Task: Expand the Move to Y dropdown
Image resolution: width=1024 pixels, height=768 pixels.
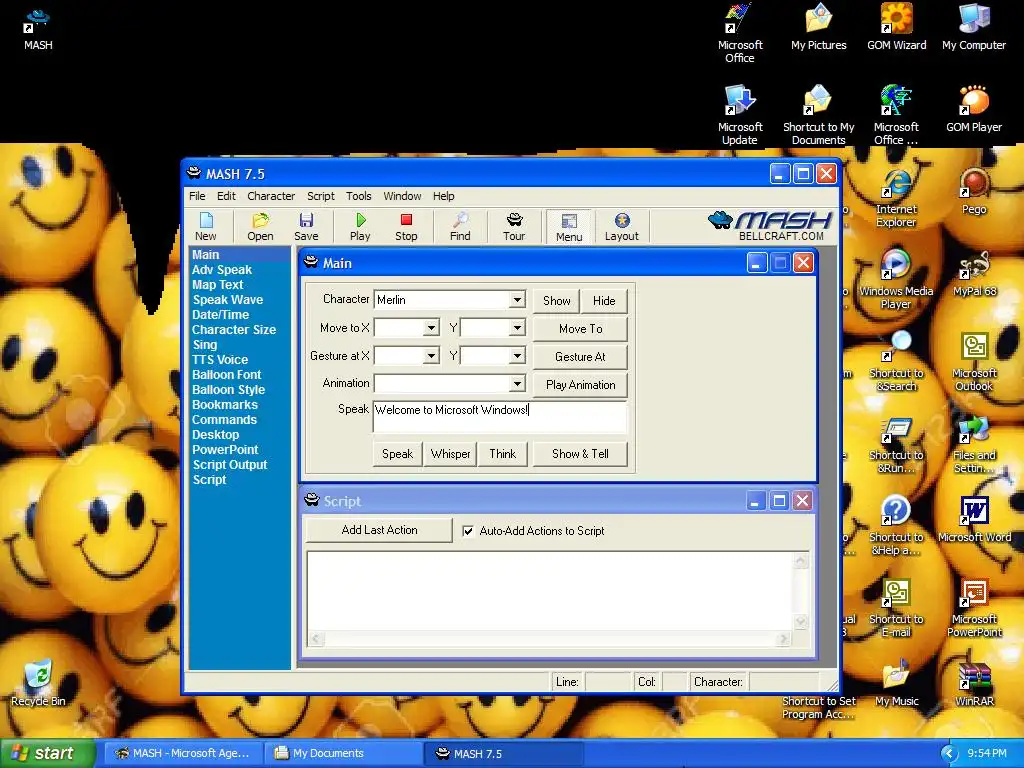Action: coord(517,328)
